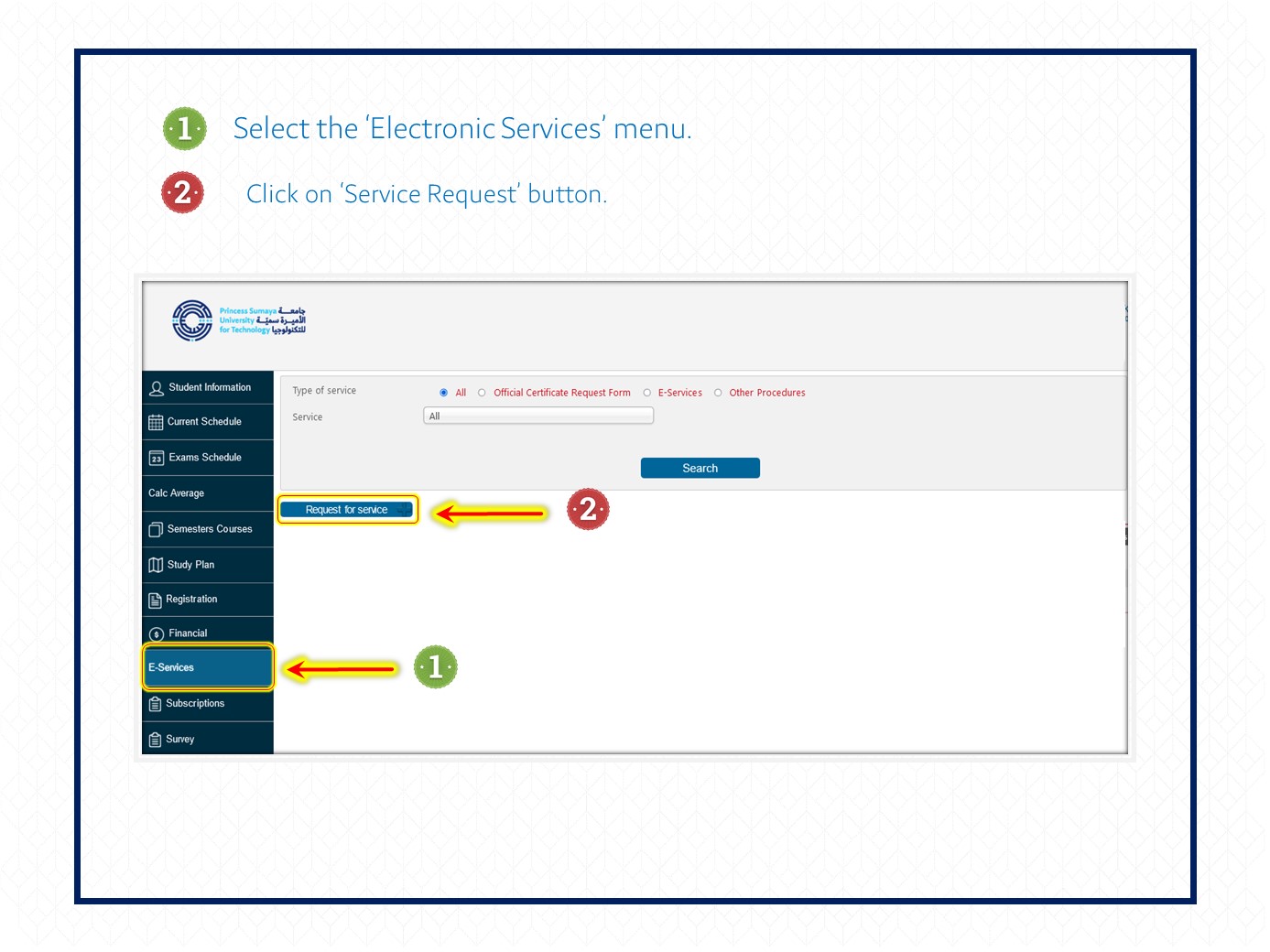Image resolution: width=1270 pixels, height=952 pixels.
Task: Open Subscriptions menu label
Action: point(195,704)
